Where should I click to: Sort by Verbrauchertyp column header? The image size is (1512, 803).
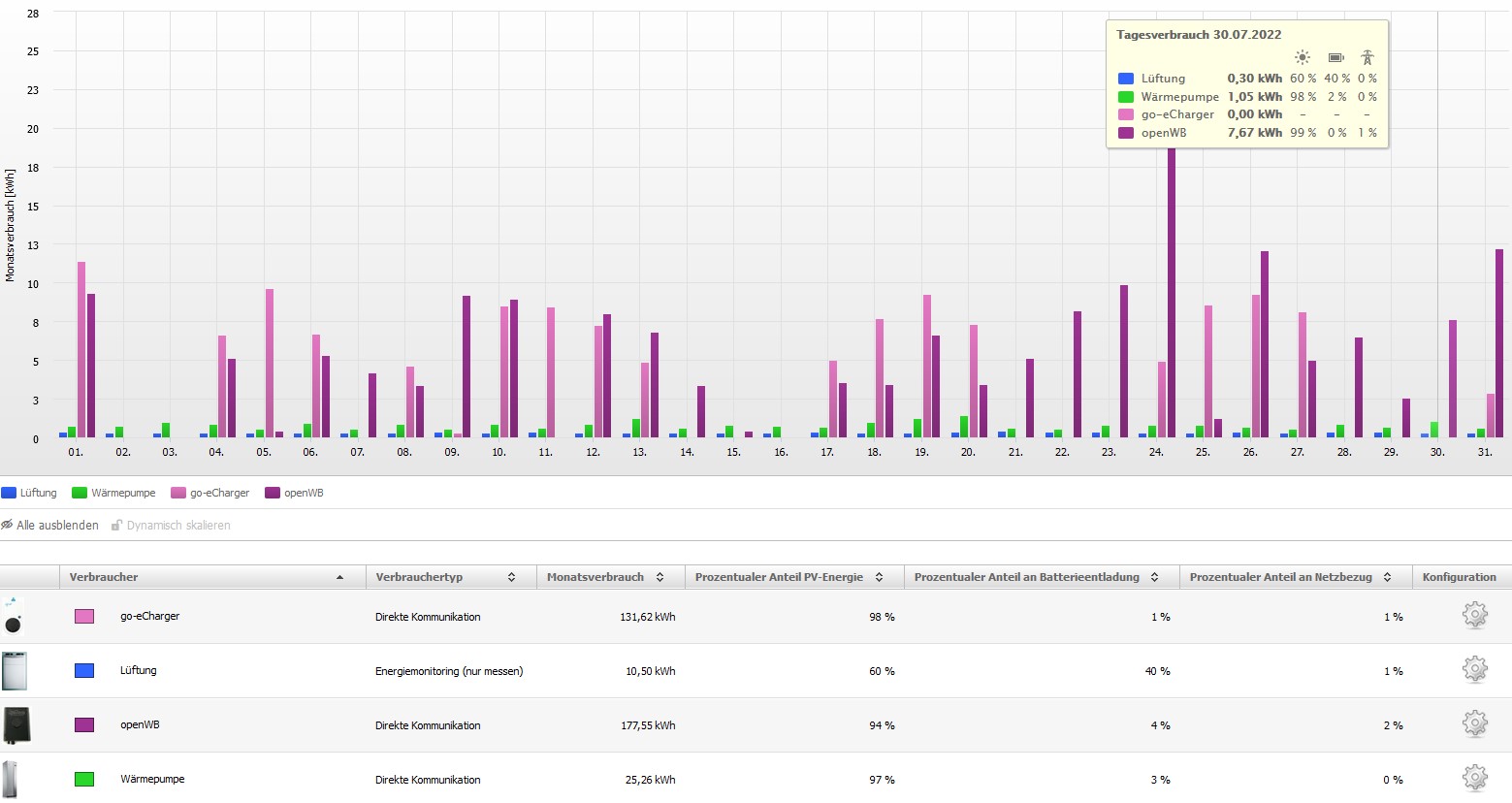[x=419, y=577]
